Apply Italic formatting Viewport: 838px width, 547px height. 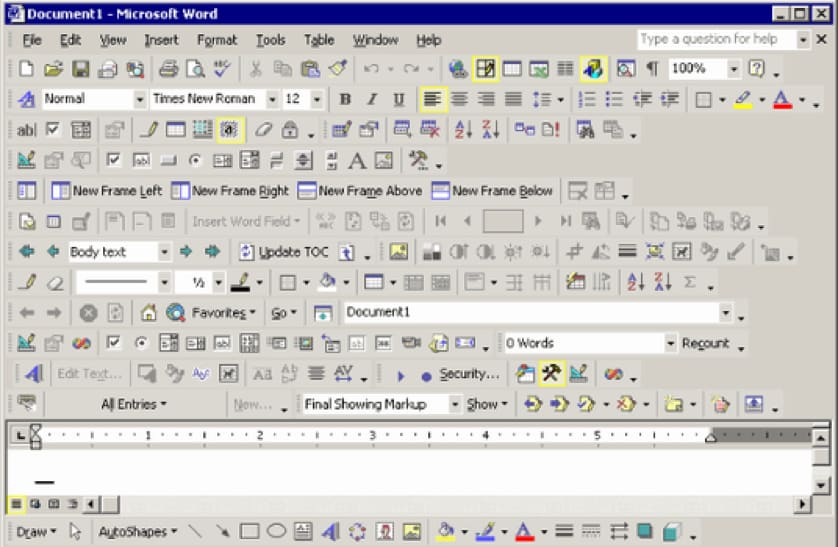click(372, 99)
